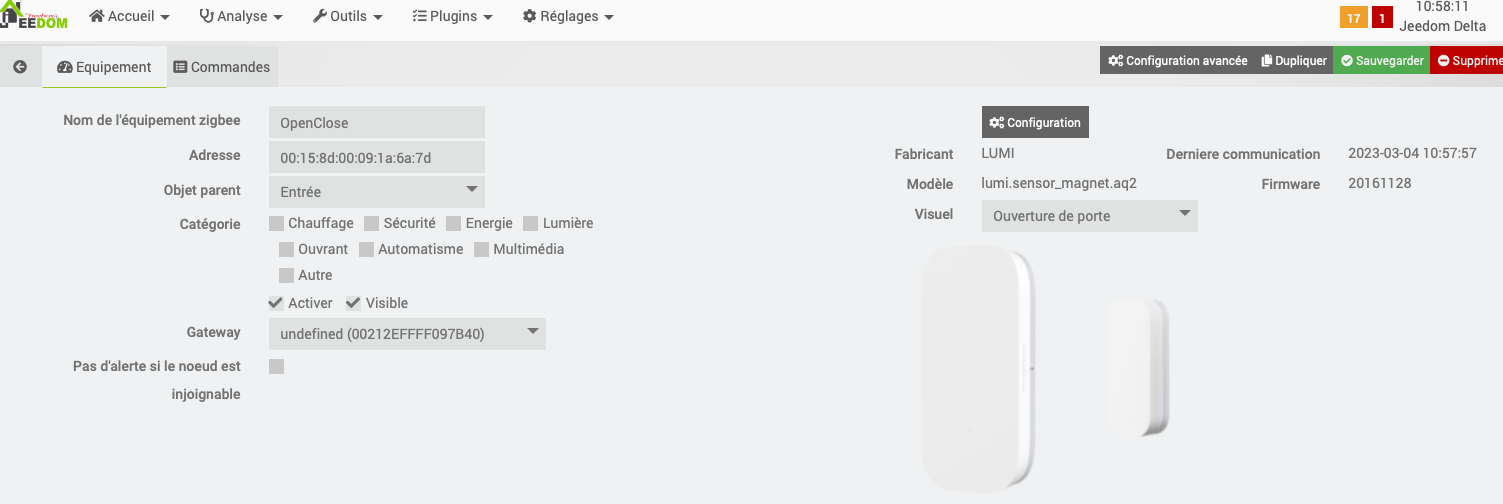Enable the Sécurité category checkbox
1503x504 pixels.
coord(372,224)
